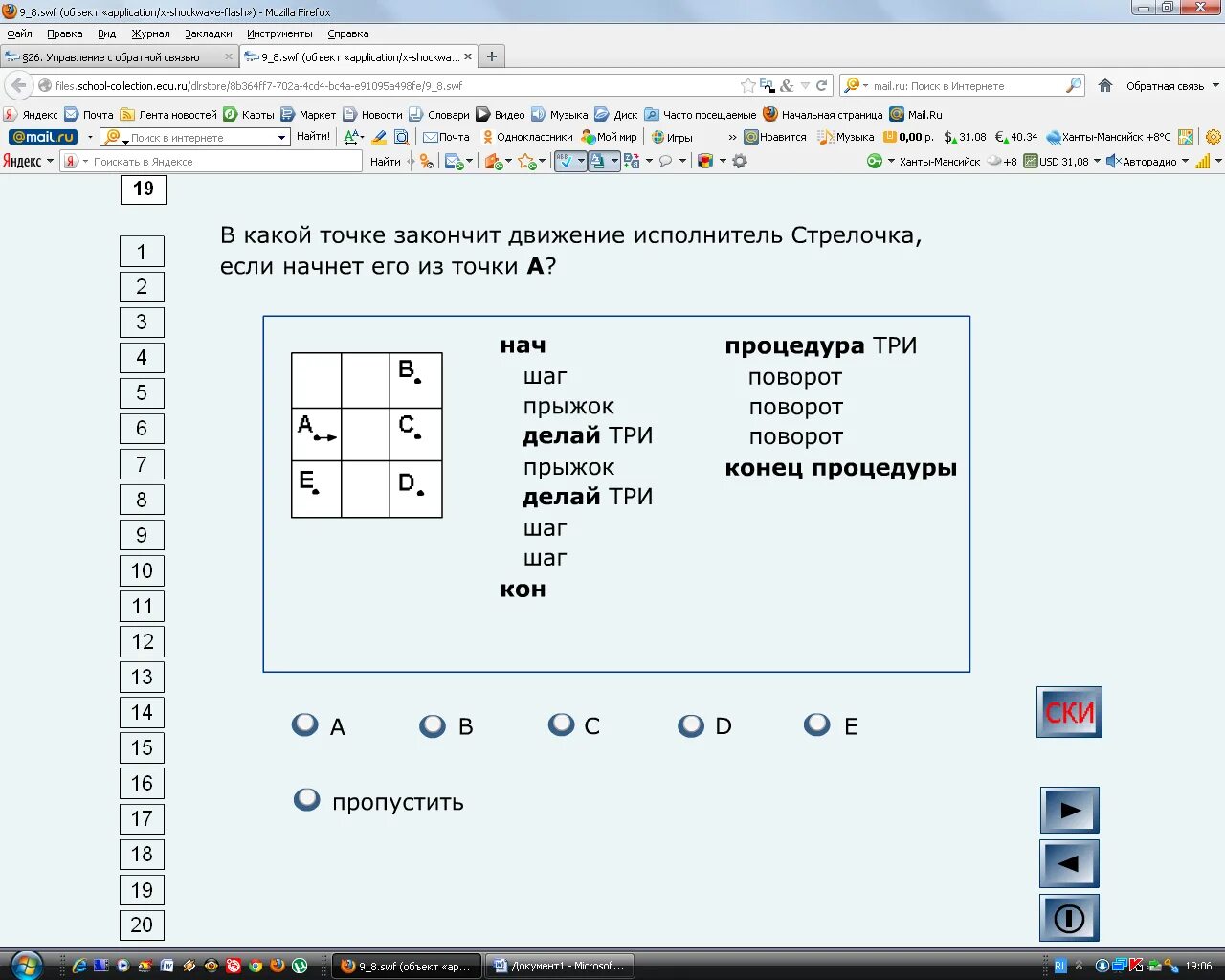Open the Инструменты menu
The image size is (1225, 980).
click(x=279, y=33)
